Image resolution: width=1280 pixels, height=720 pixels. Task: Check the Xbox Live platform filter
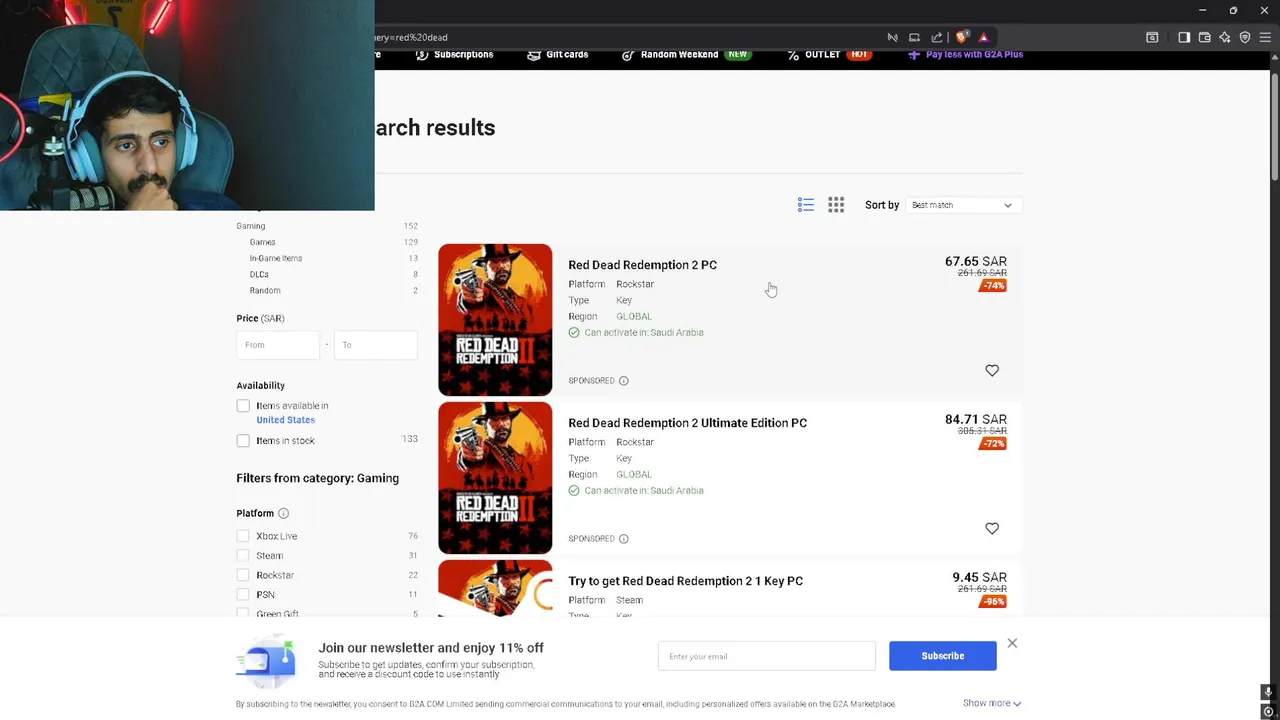point(243,536)
